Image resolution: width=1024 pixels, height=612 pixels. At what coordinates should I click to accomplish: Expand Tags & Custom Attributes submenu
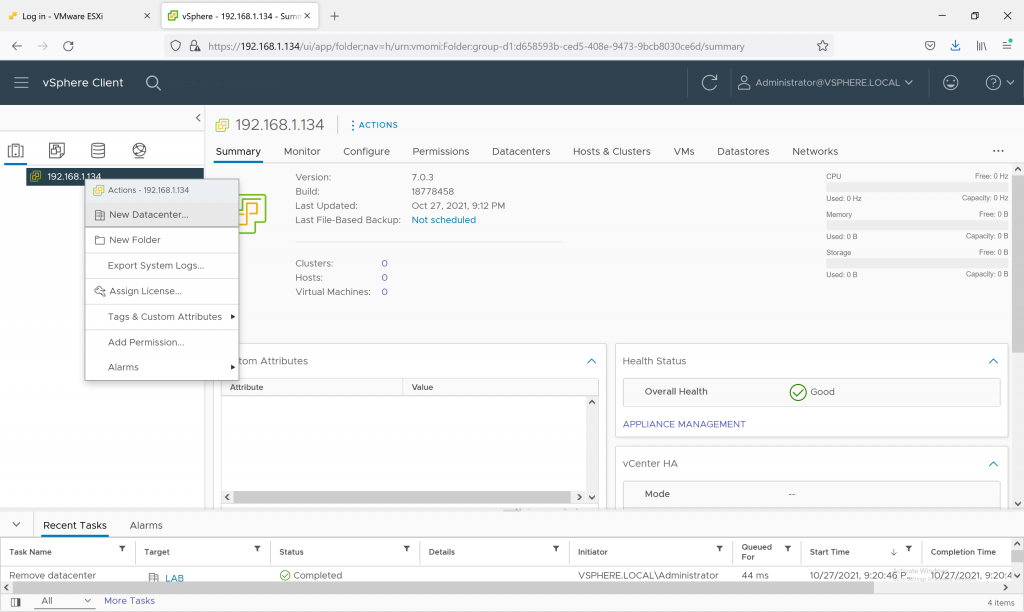162,317
